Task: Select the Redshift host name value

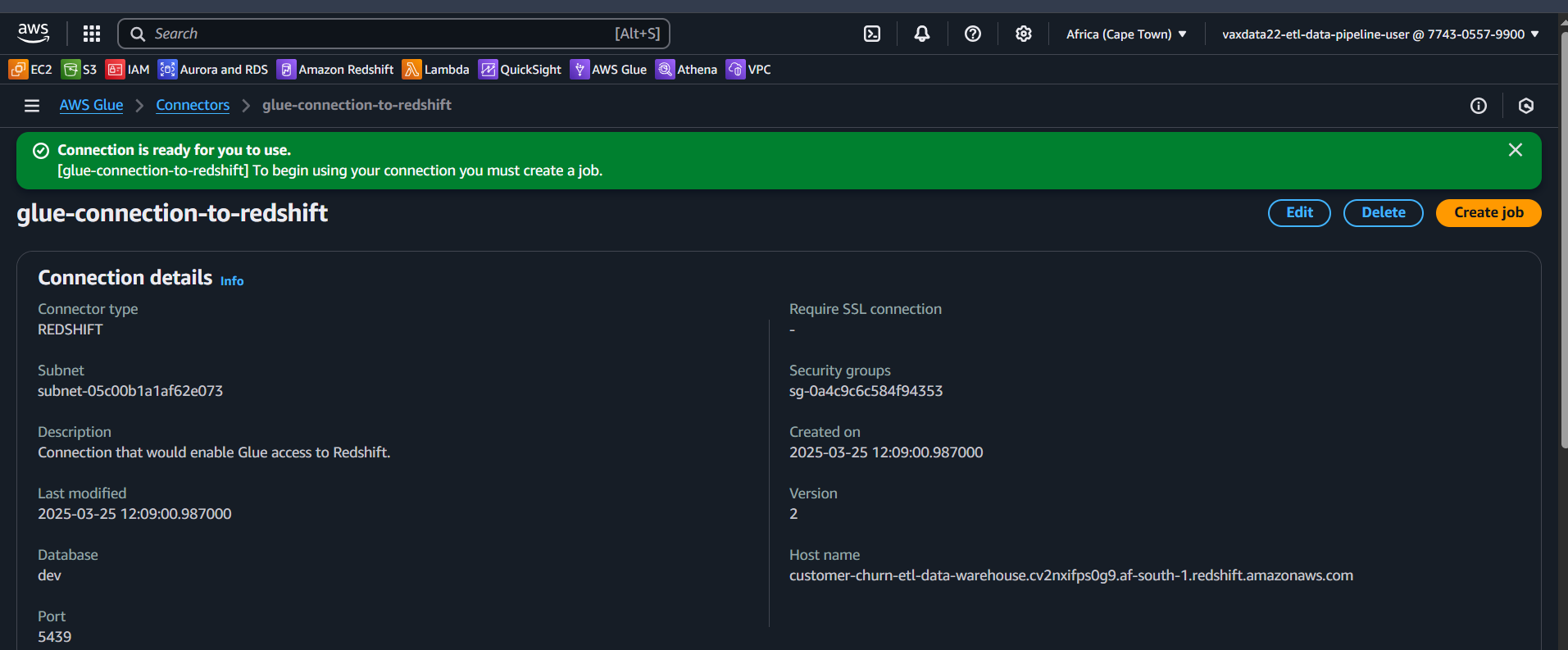Action: [x=1071, y=575]
